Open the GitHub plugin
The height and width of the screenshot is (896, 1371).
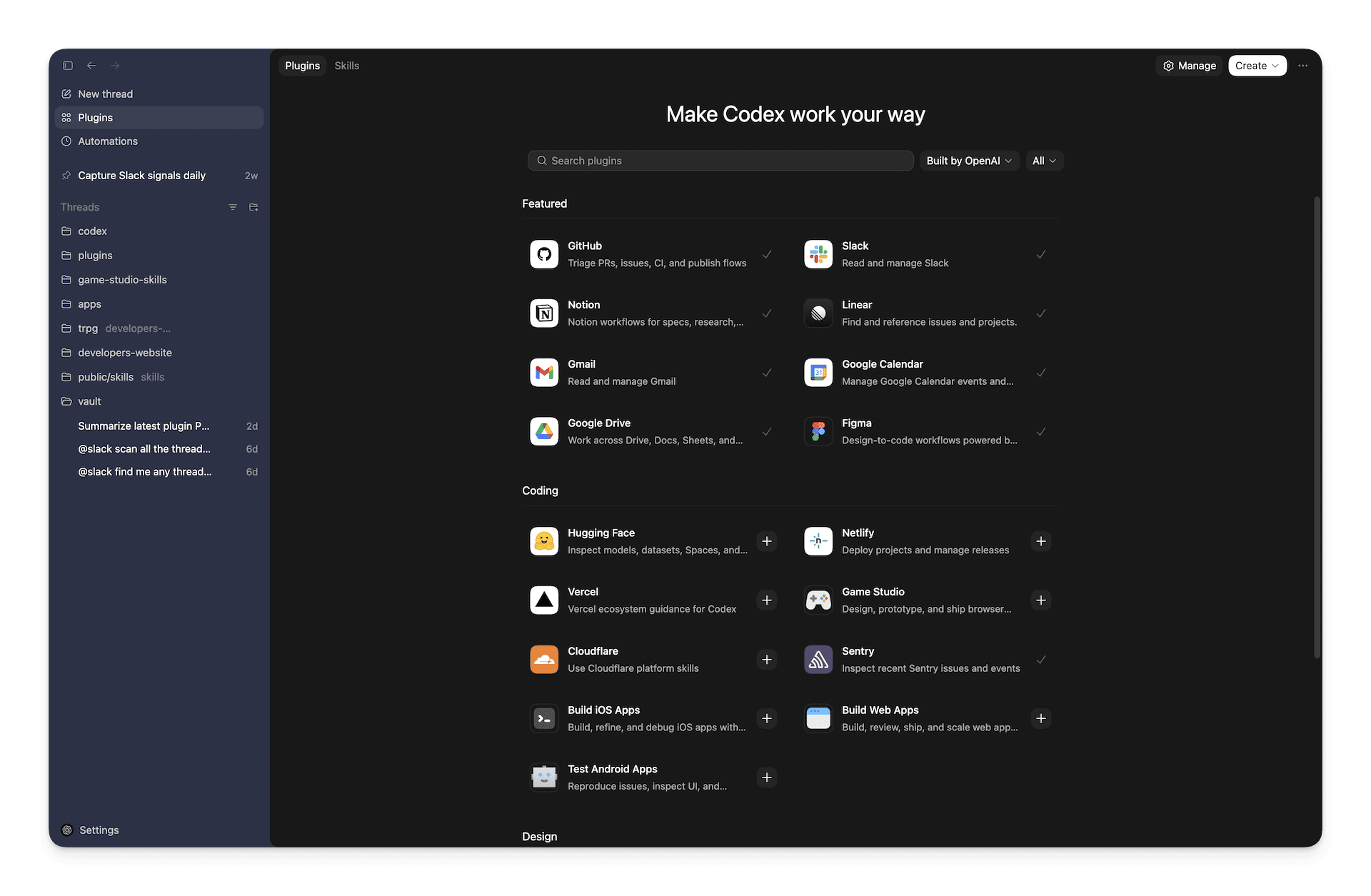click(544, 254)
